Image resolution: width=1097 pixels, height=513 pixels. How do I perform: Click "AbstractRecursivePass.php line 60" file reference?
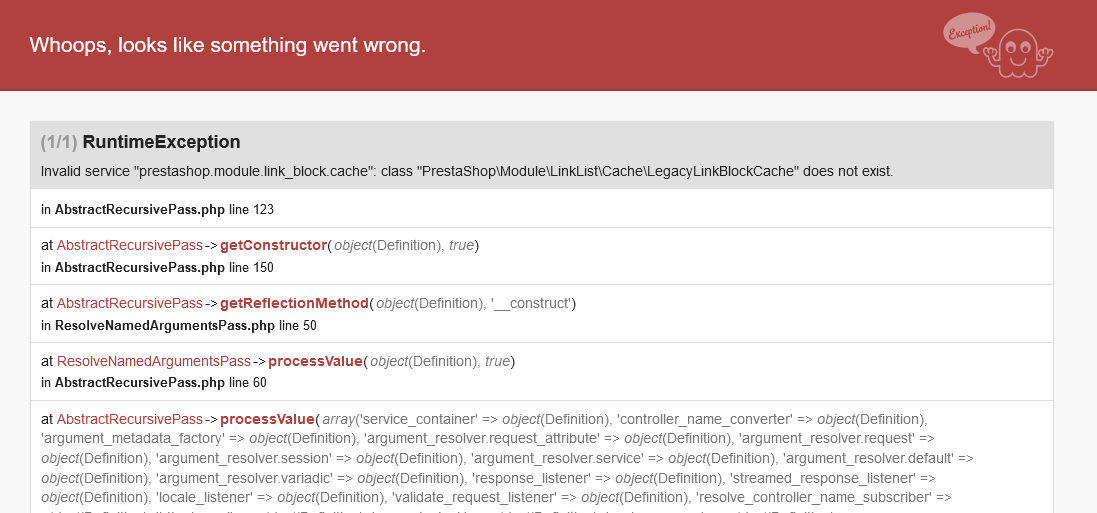161,383
